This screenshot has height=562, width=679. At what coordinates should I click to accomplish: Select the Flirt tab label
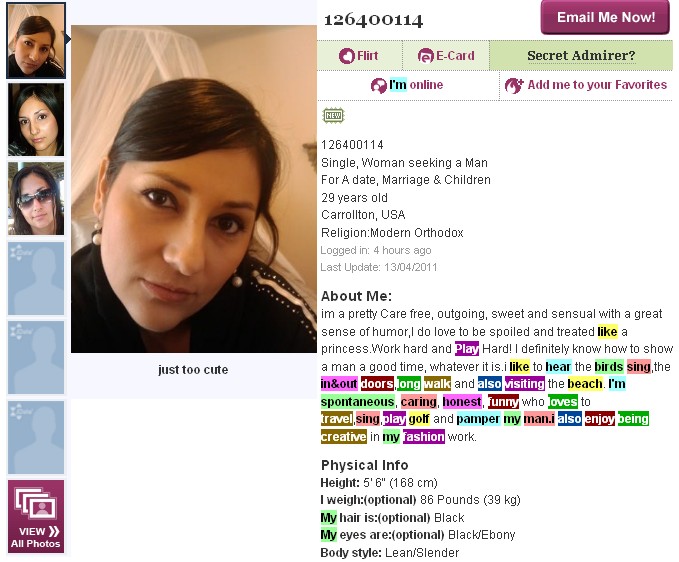click(367, 56)
